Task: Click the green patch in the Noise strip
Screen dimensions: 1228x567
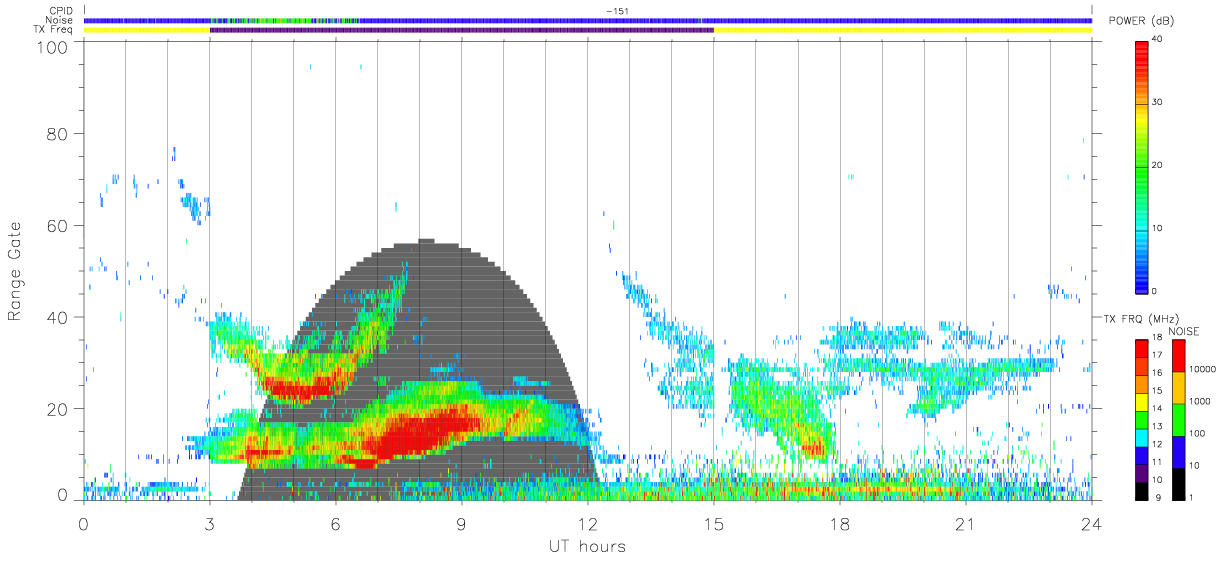Action: tap(285, 20)
